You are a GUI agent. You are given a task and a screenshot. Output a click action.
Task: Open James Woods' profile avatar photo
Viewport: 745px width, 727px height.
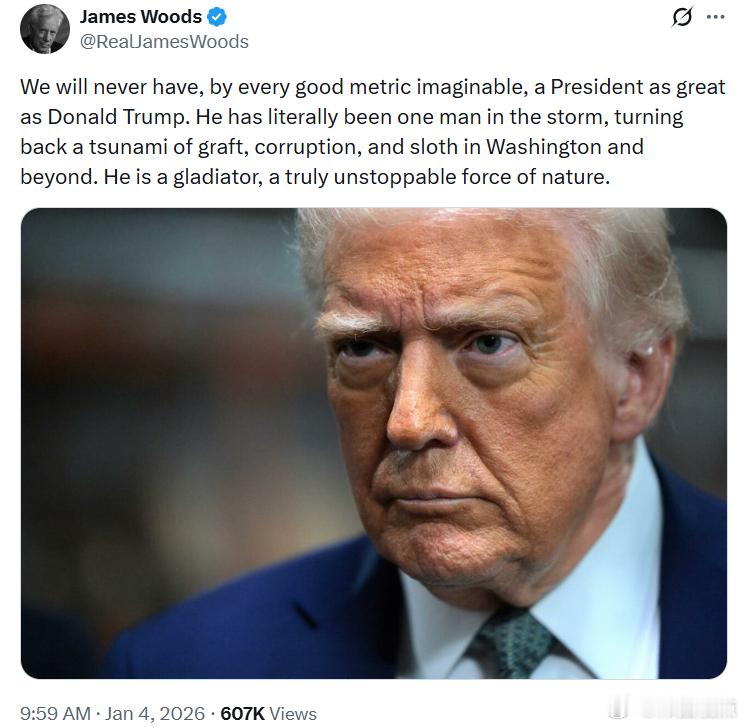(45, 29)
